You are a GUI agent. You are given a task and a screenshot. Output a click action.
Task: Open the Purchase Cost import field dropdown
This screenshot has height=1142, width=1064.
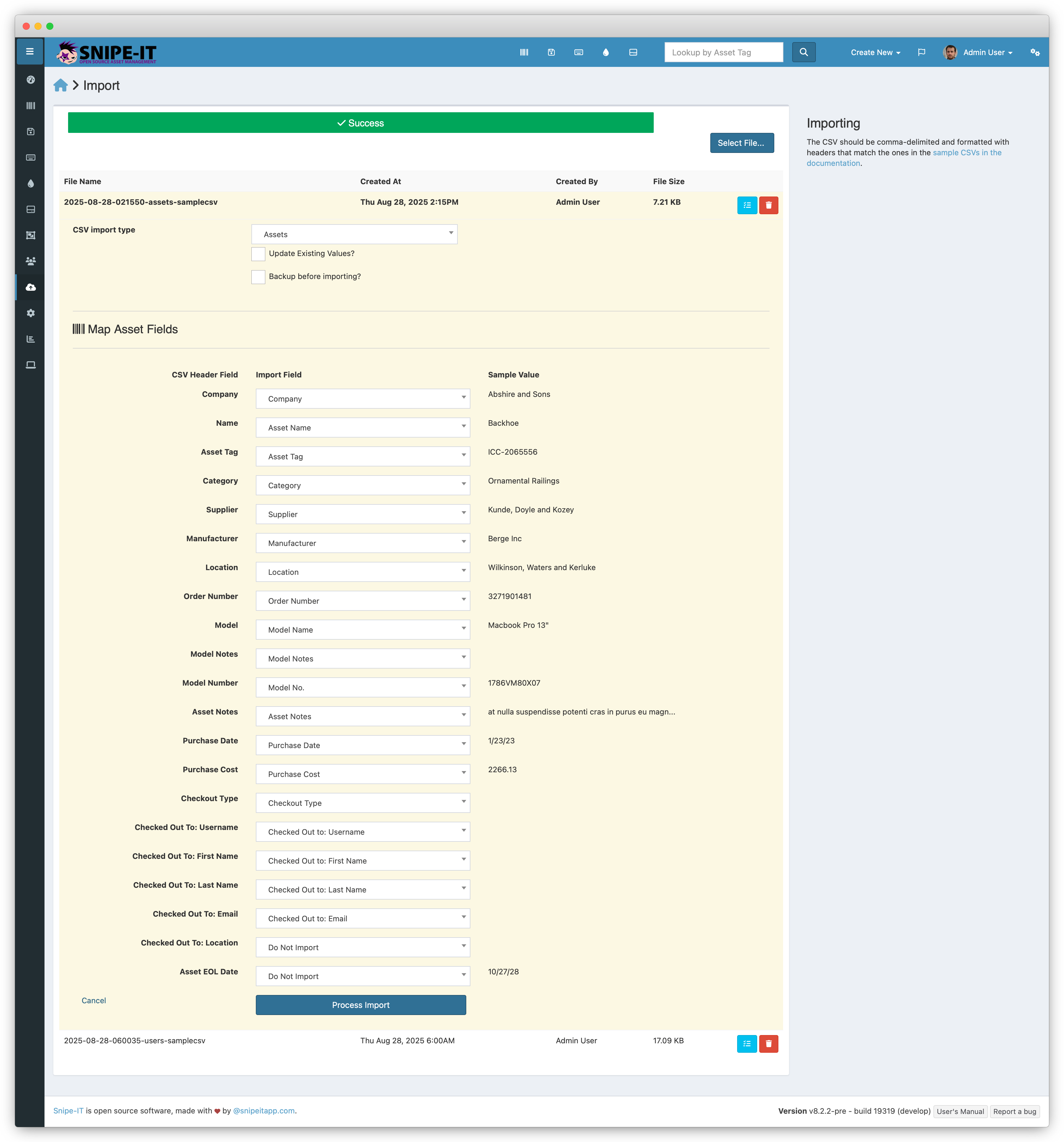point(363,774)
